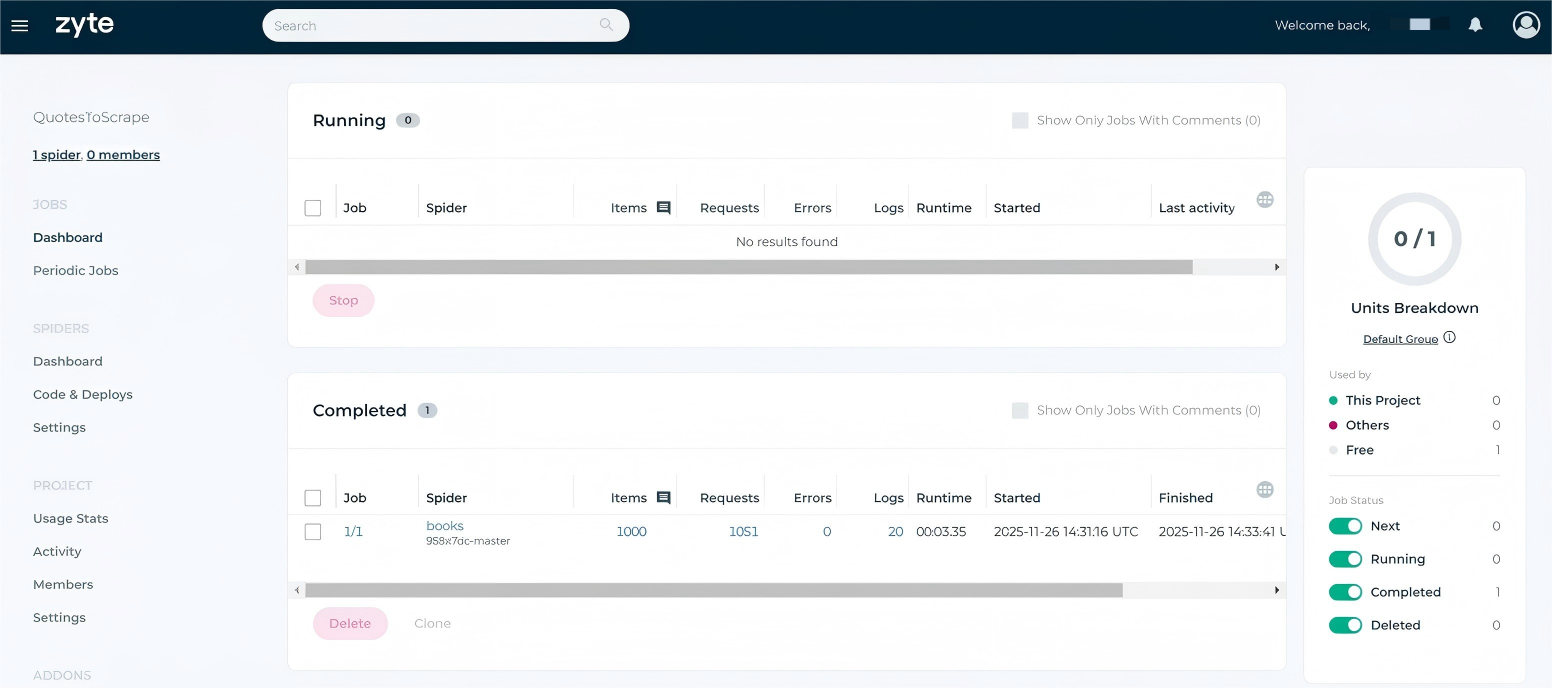Image resolution: width=1552 pixels, height=688 pixels.
Task: Click the Zyte logo
Action: click(x=84, y=24)
